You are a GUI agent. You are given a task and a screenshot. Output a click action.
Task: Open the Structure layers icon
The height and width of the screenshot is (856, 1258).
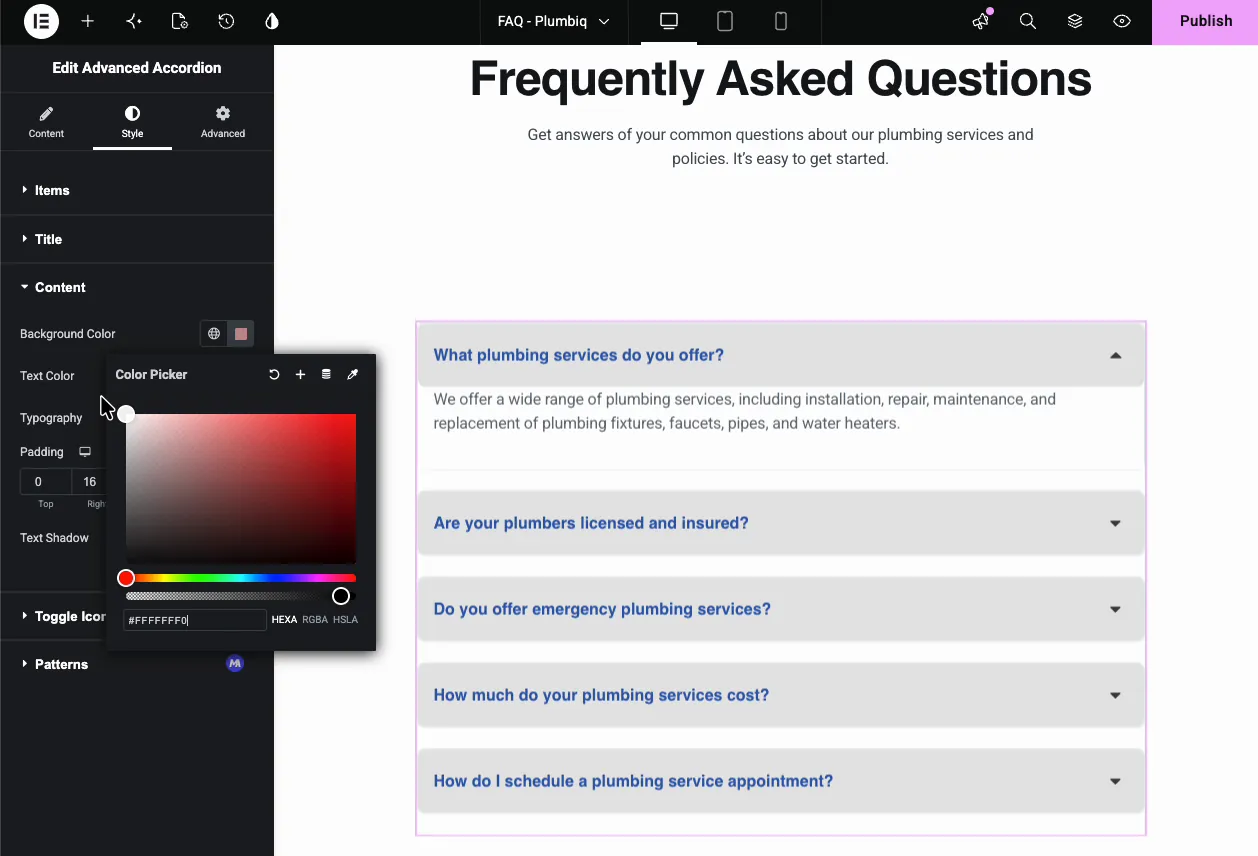[1075, 21]
